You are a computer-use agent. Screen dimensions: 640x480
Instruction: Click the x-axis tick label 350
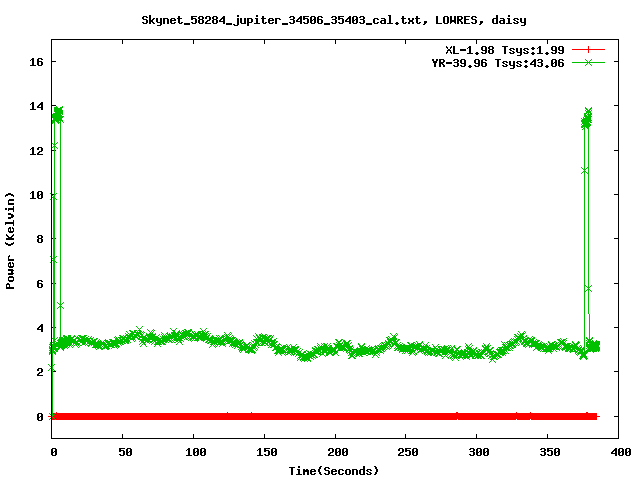(550, 452)
